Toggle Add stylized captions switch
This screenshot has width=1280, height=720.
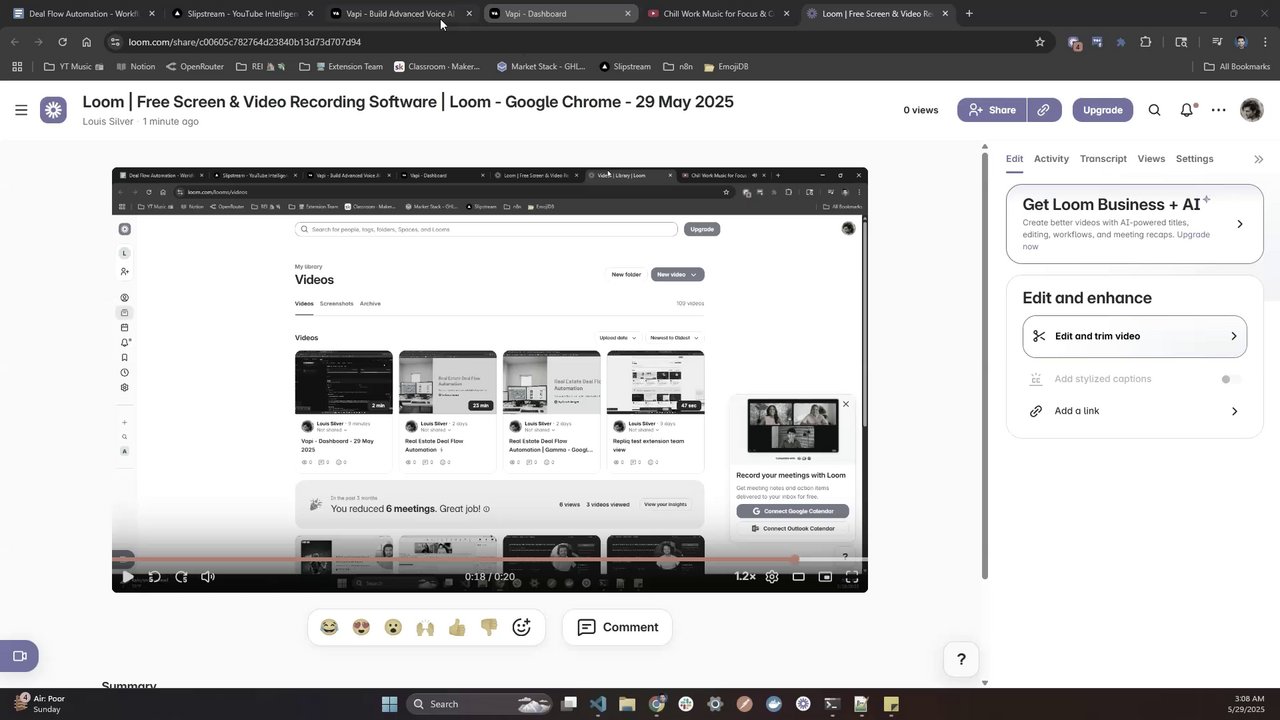click(1231, 379)
